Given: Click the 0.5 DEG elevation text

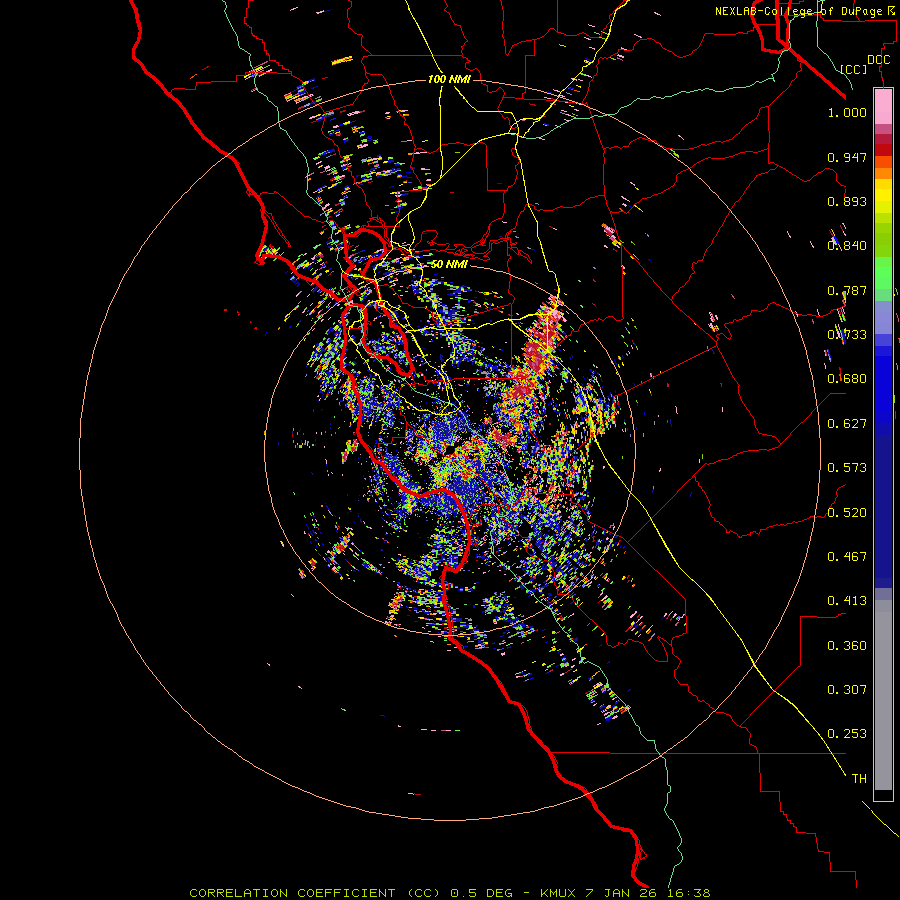Looking at the screenshot, I should point(482,893).
